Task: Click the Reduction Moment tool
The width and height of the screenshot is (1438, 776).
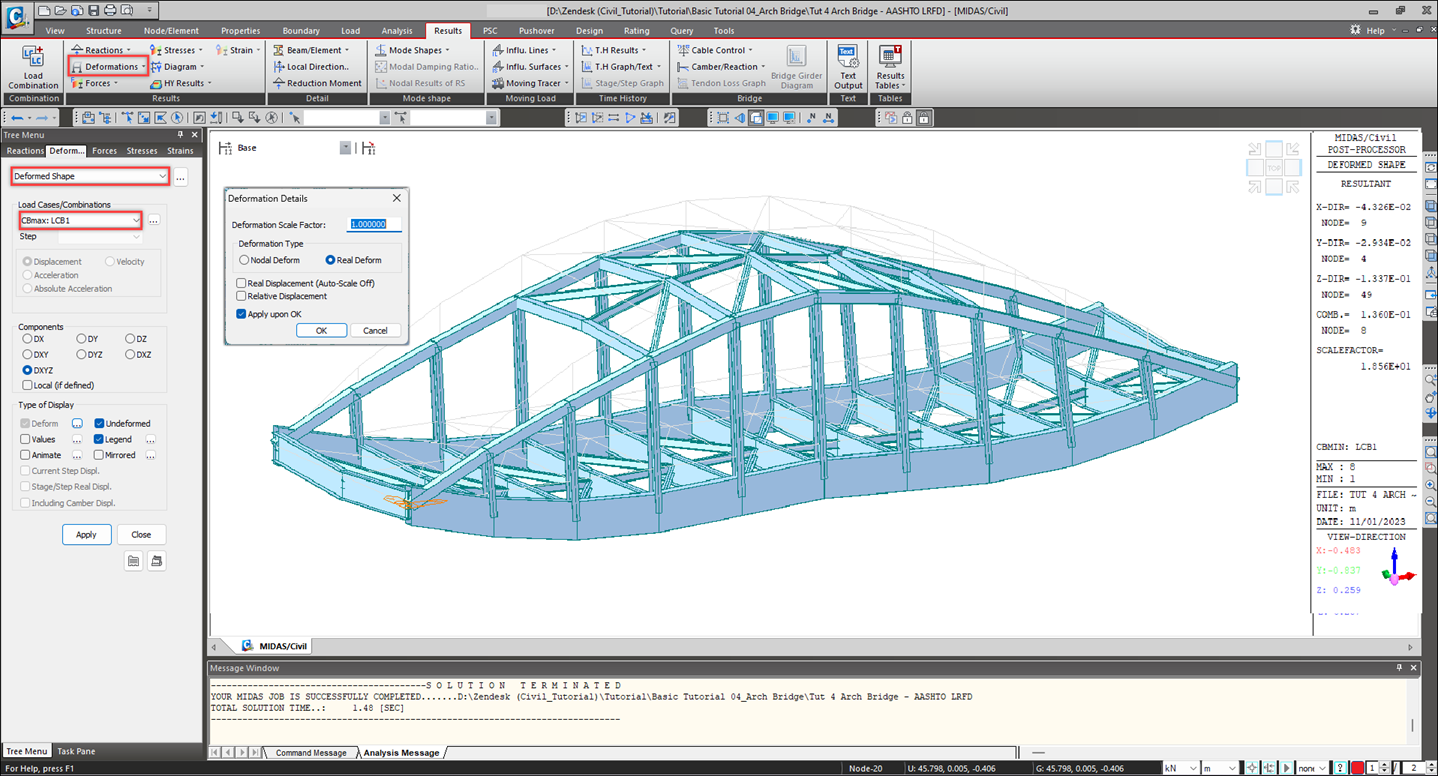Action: point(317,83)
